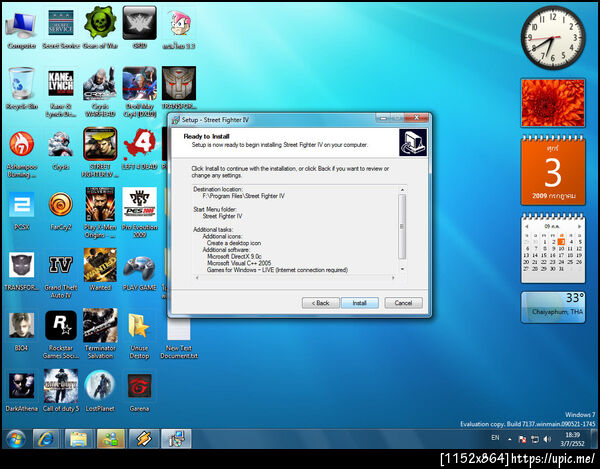Viewport: 600px width, 469px height.
Task: Select the GRID desktop icon
Action: point(139,29)
